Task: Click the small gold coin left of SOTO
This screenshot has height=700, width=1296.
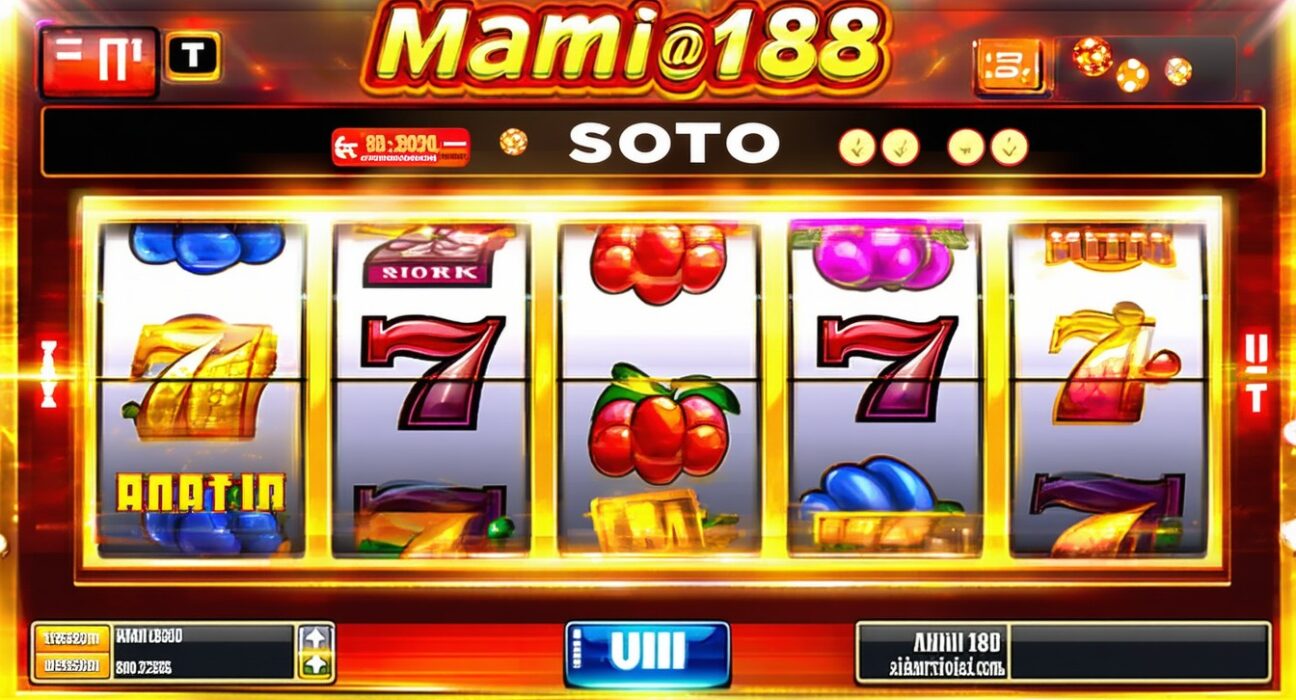Action: click(x=513, y=141)
